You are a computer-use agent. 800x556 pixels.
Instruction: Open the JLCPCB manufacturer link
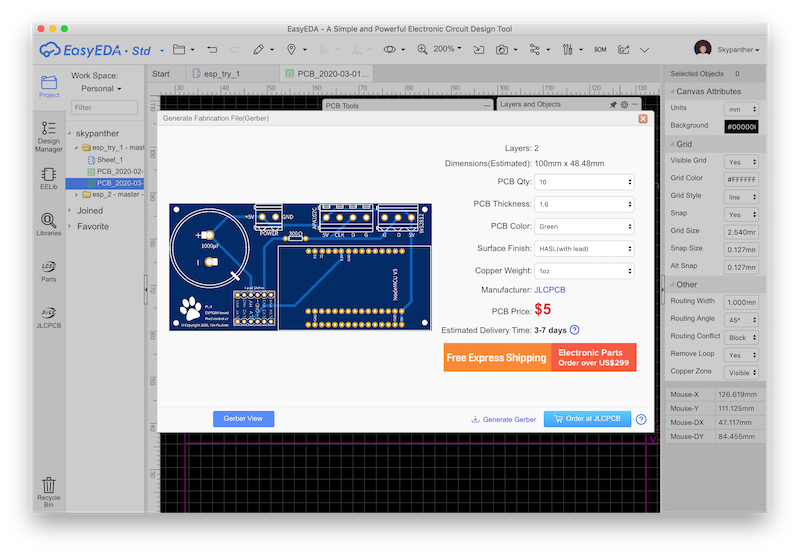(x=549, y=290)
